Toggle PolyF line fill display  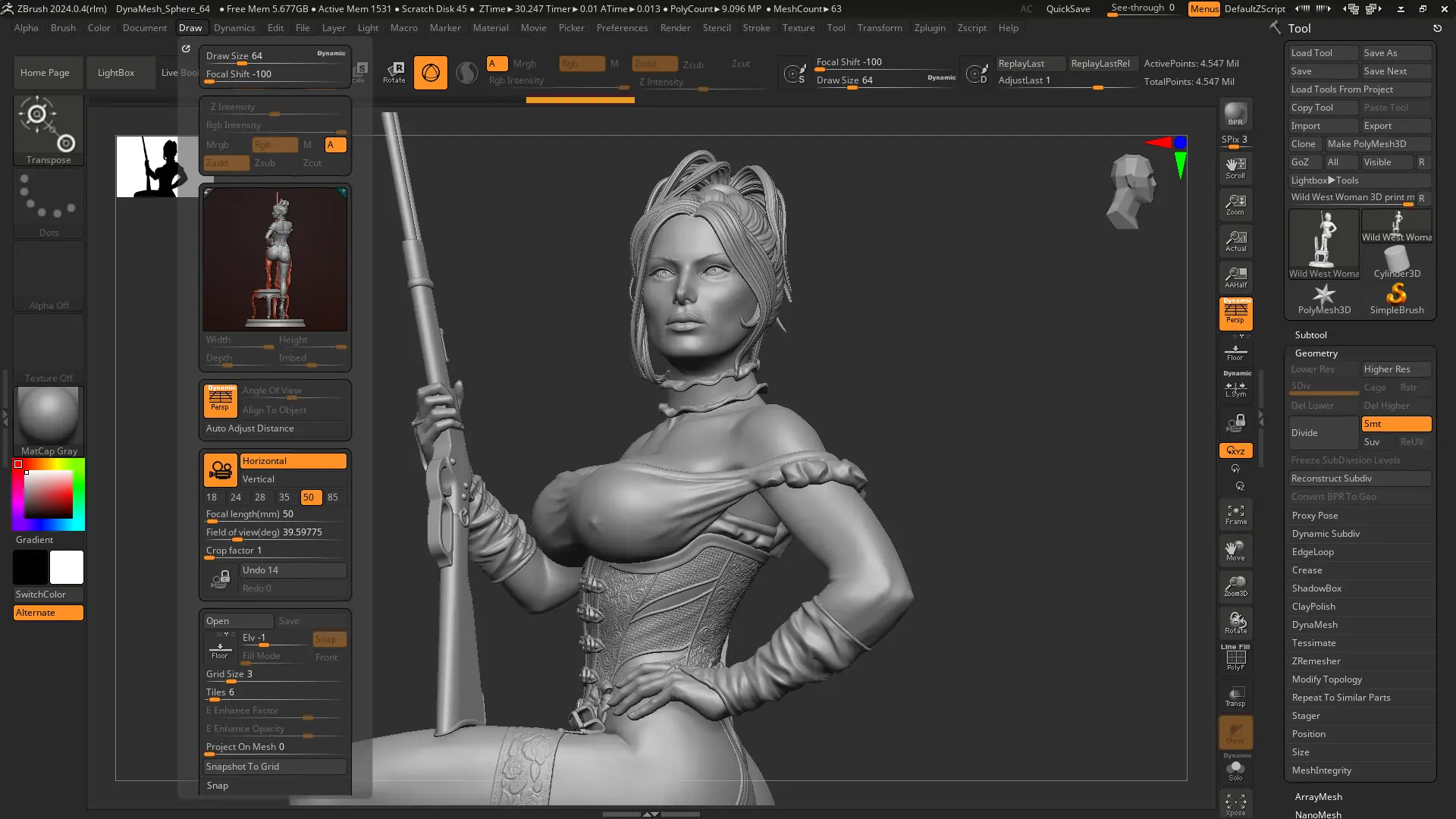tap(1235, 658)
